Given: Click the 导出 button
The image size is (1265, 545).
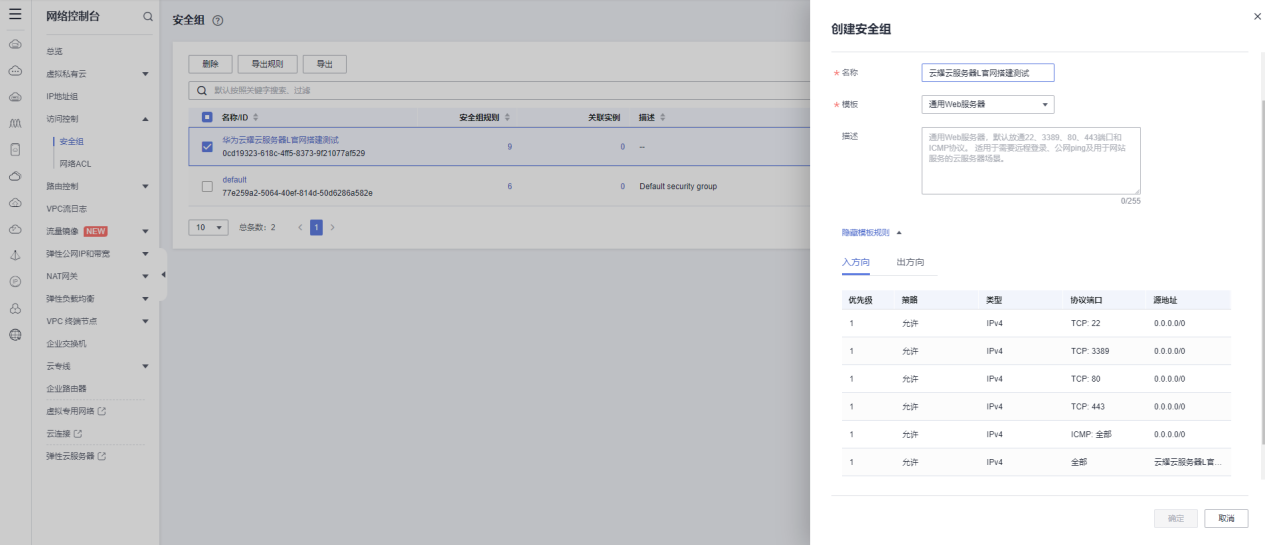Looking at the screenshot, I should click(x=325, y=64).
